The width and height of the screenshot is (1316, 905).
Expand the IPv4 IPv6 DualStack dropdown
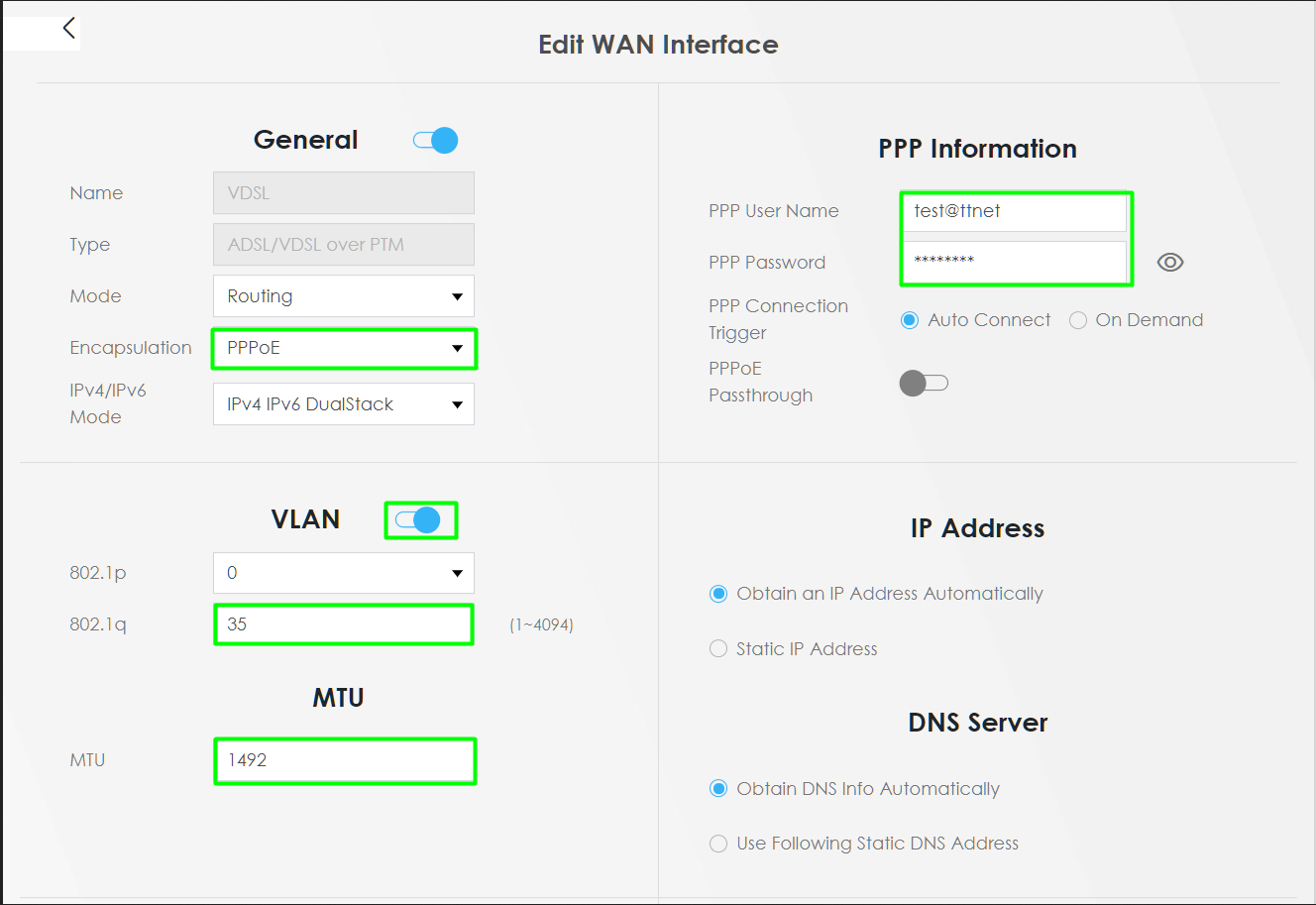(x=344, y=404)
